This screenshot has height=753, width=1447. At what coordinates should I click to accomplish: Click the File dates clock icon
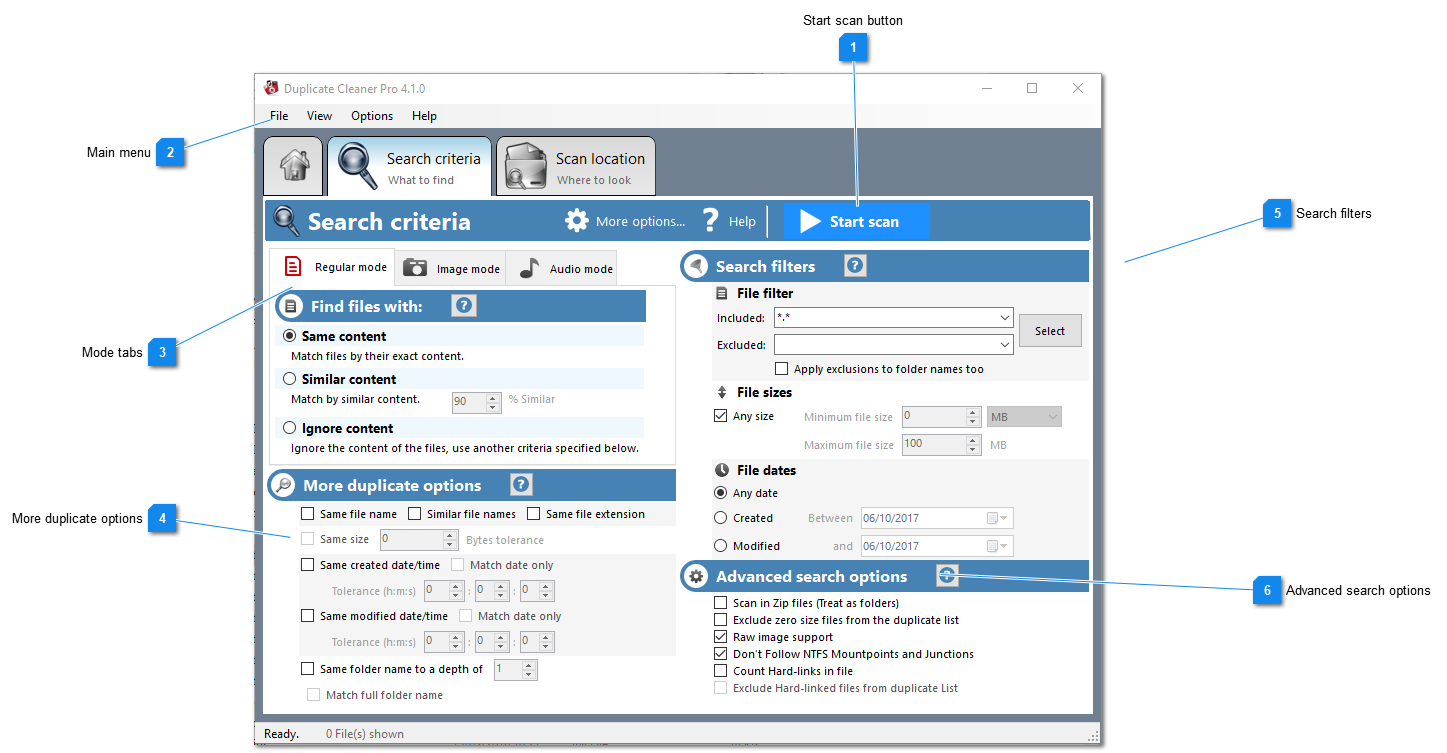722,470
